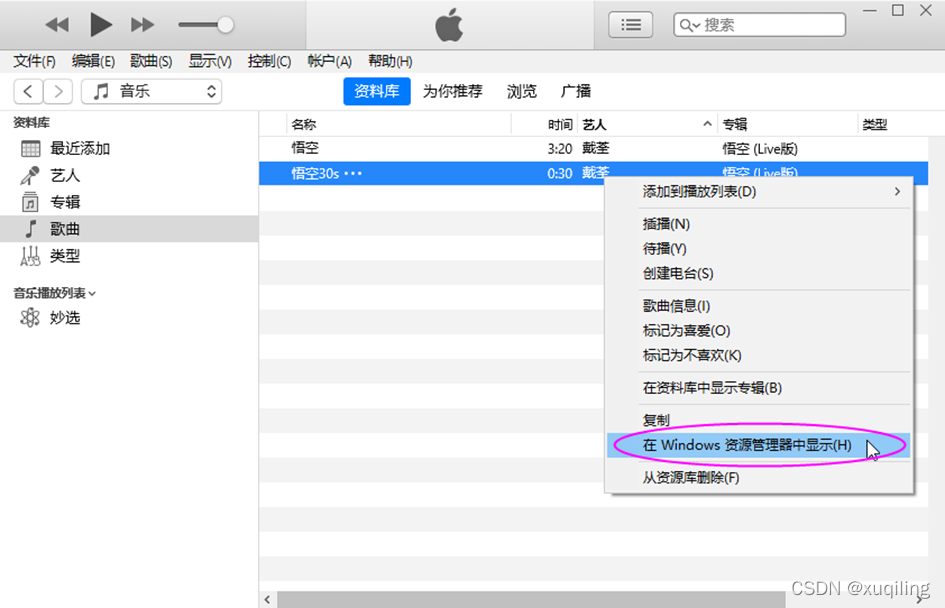Start playback with the Play button
Viewport: 945px width, 608px height.
point(101,25)
